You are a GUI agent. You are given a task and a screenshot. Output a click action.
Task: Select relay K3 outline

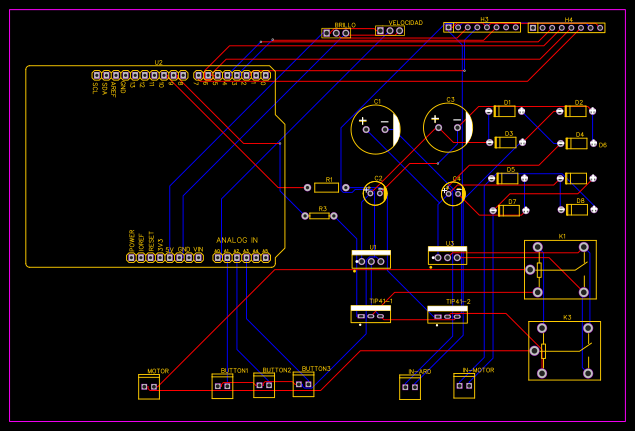pyautogui.click(x=565, y=351)
